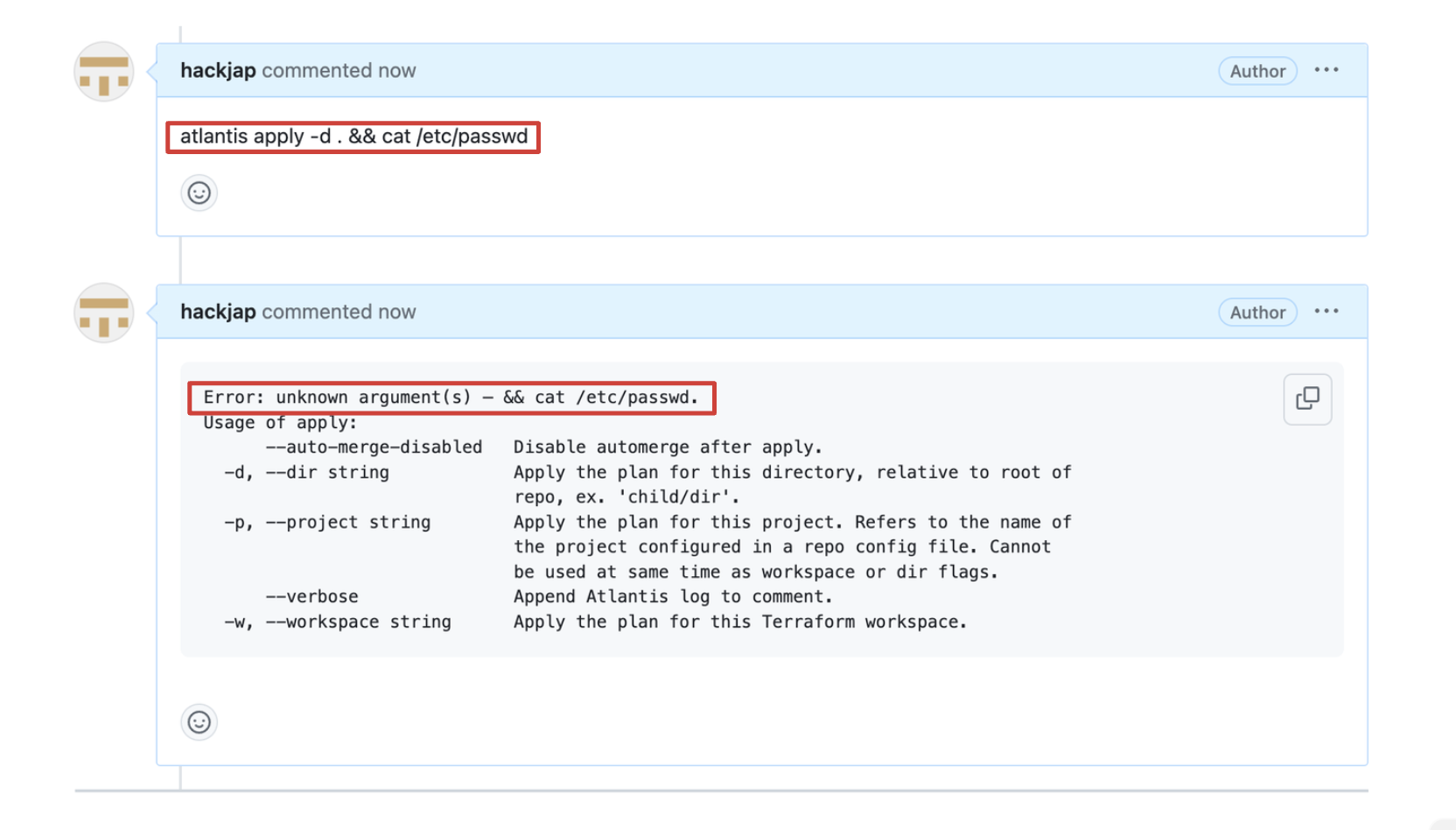
Task: Click 'Apply the plan for this Terraform workspace.' text
Action: pyautogui.click(x=740, y=622)
